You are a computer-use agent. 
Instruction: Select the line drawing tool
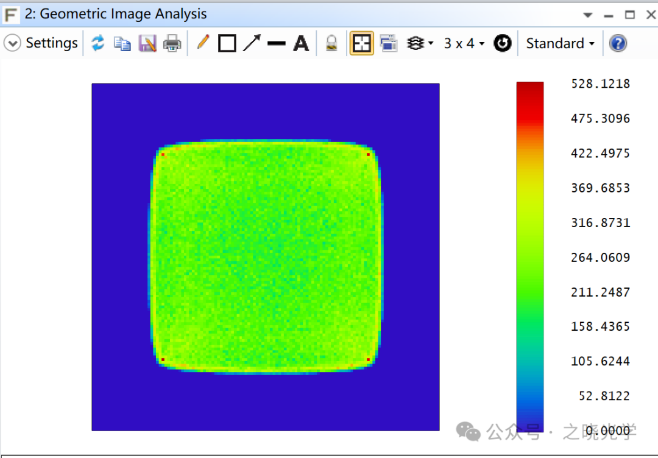pyautogui.click(x=276, y=43)
